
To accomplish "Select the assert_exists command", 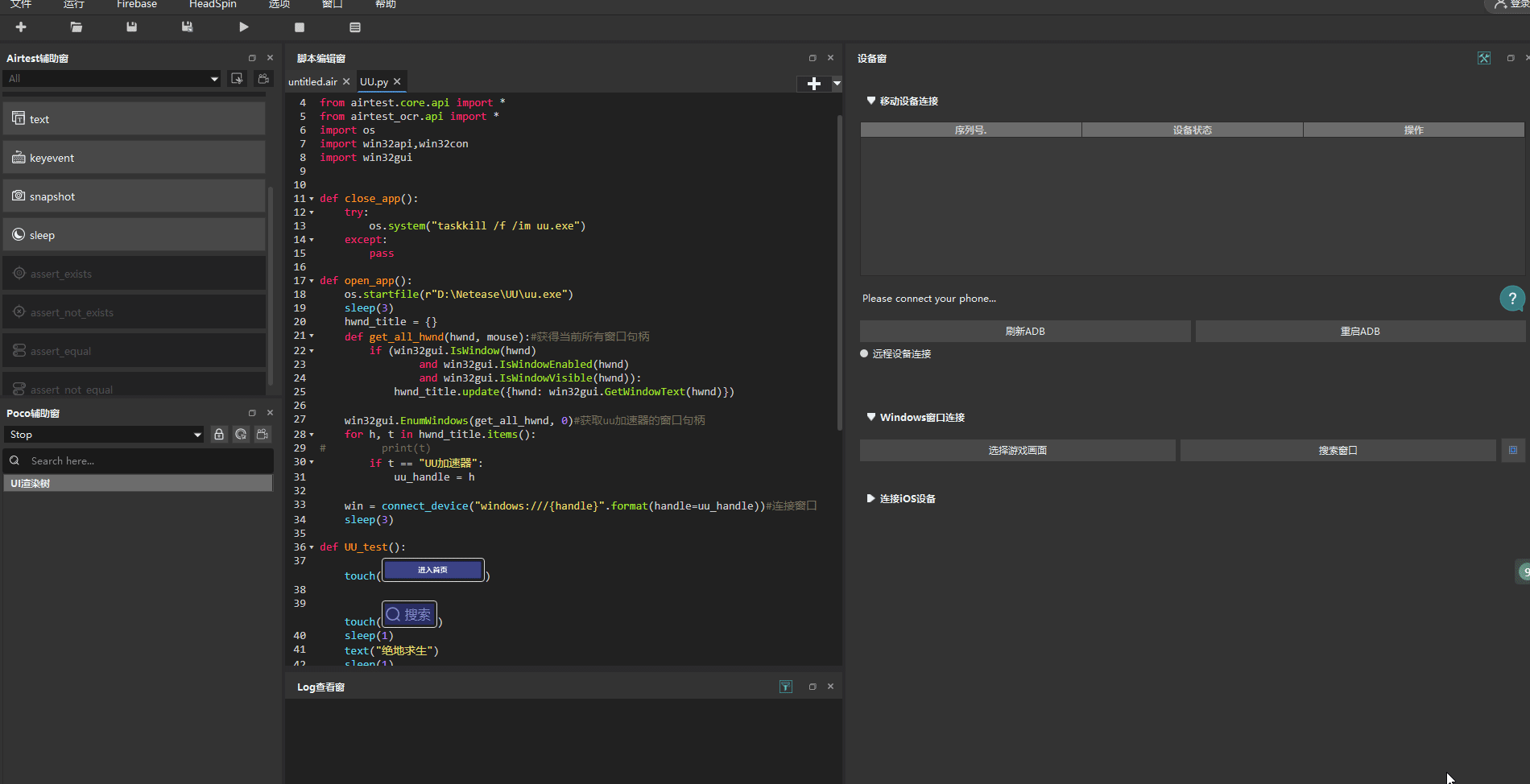I will point(134,274).
